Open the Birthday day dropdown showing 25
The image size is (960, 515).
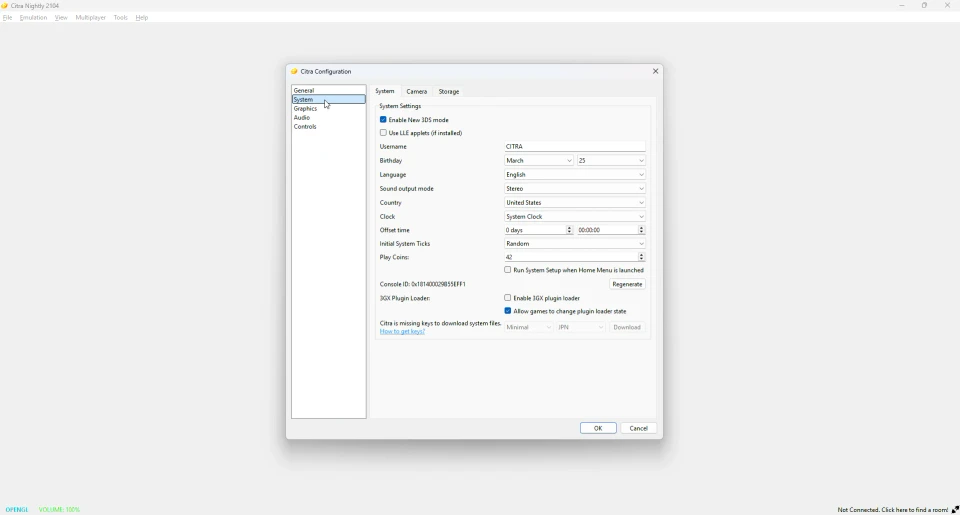coord(611,160)
